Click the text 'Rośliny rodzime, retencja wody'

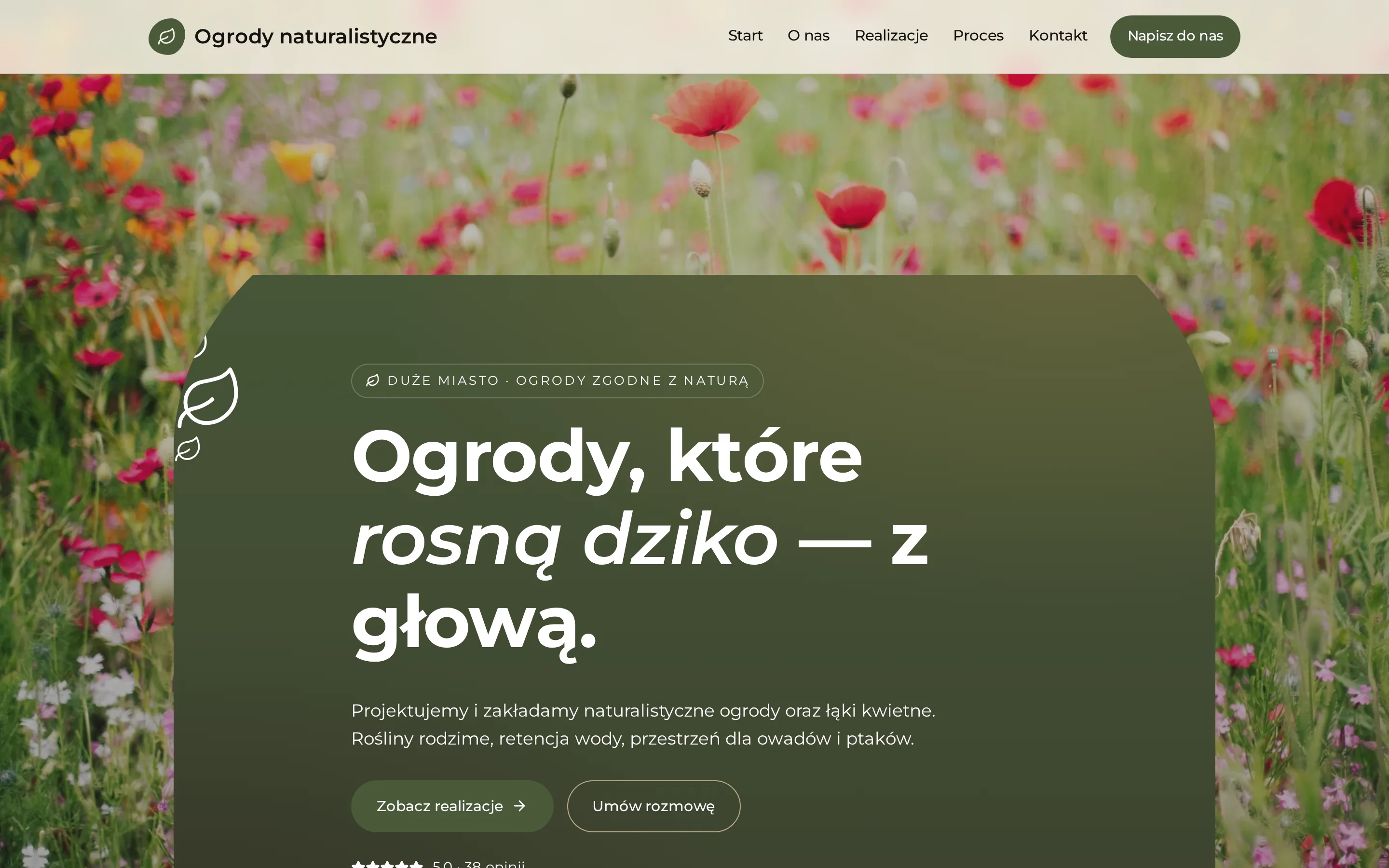coord(487,739)
